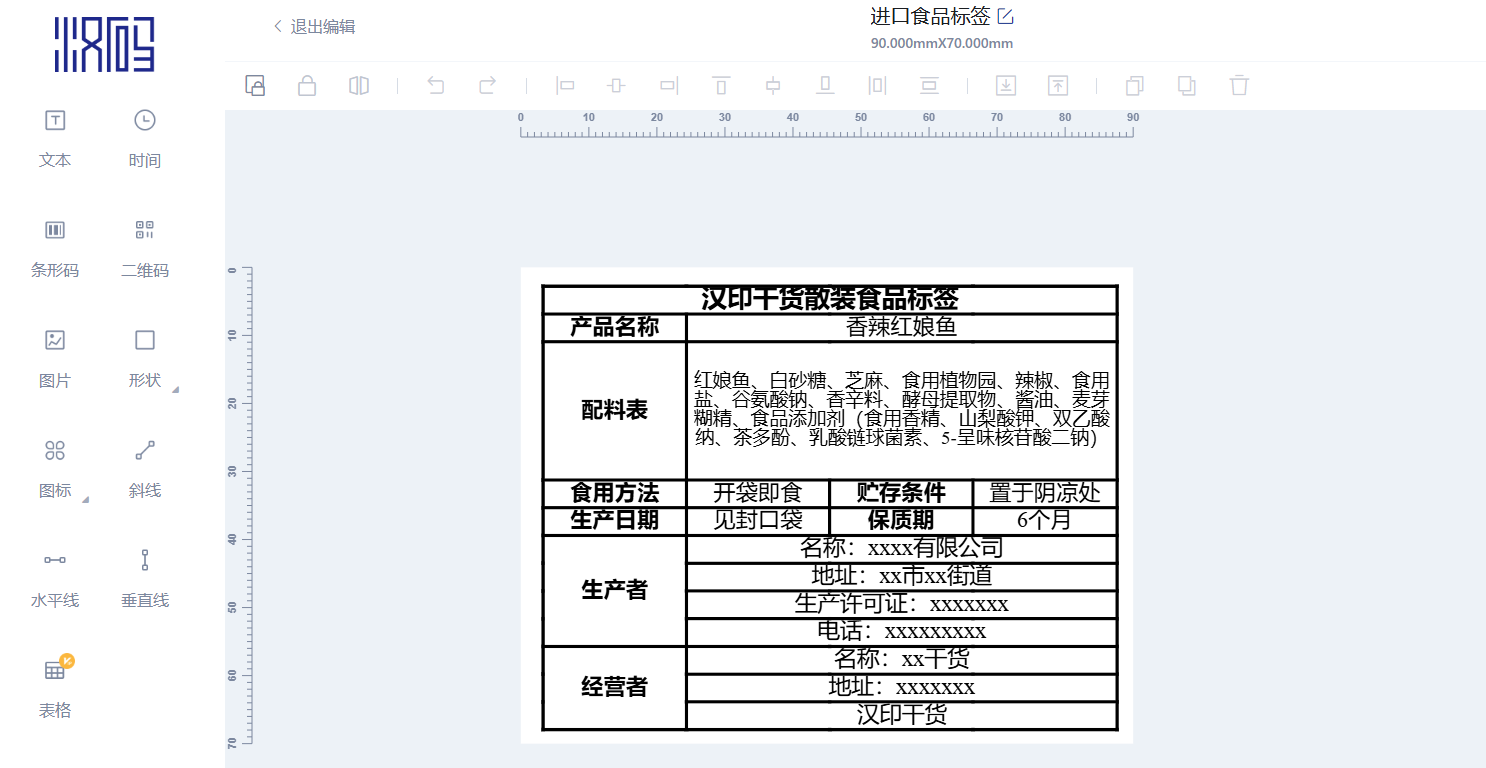Select the 配料表 cell
This screenshot has height=768, width=1486.
point(614,410)
